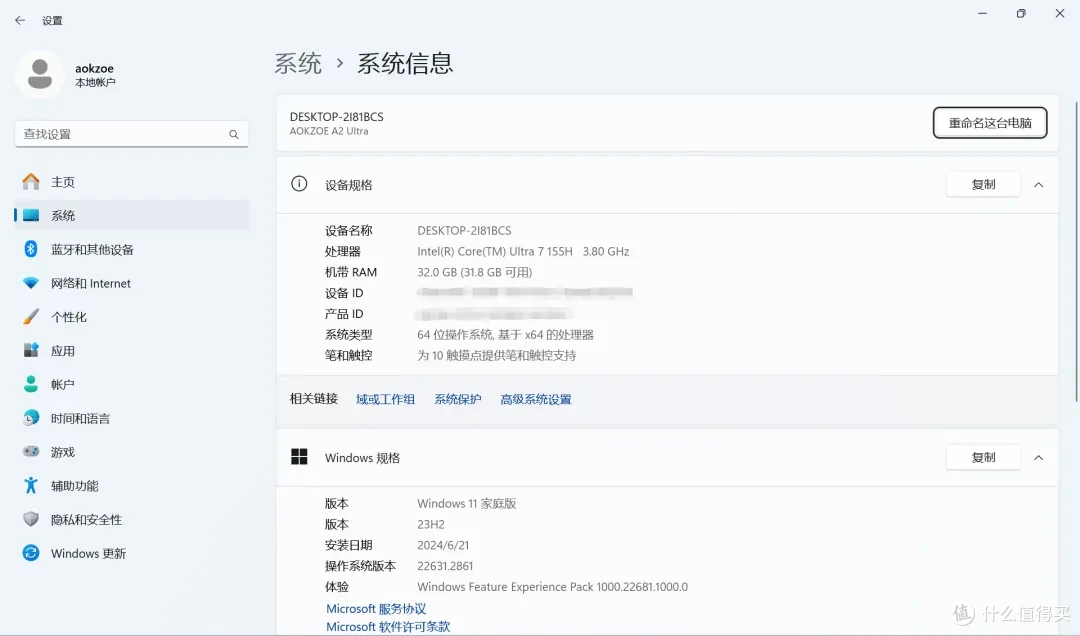Open the 时间和语言 category
Screen dimensions: 1080x636
(132, 418)
